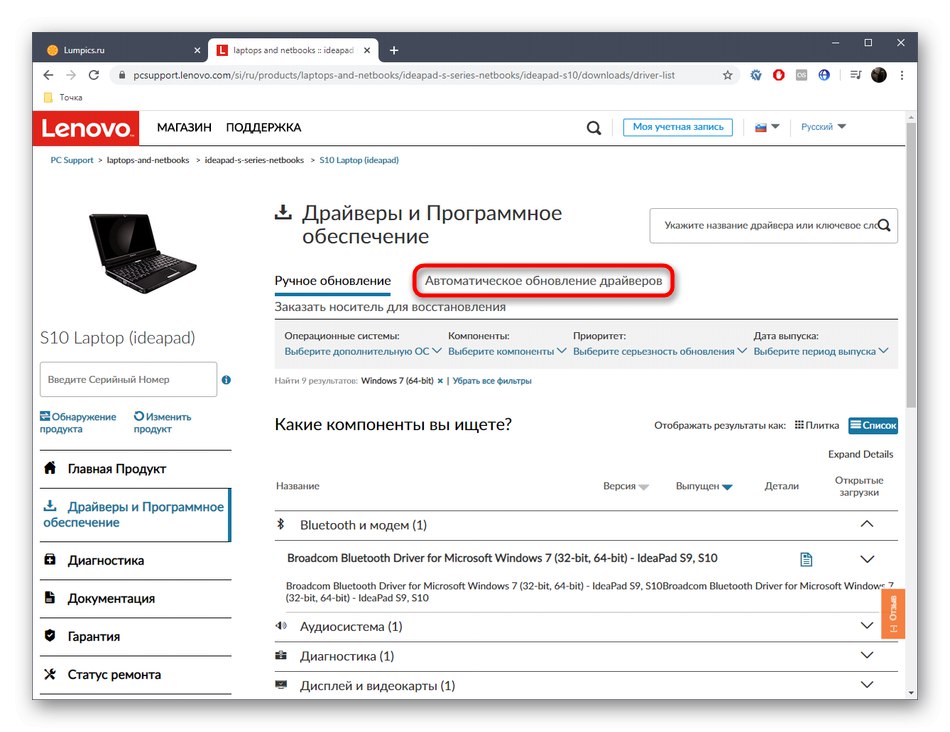Click Expand Details link
Screen dimensions: 950x732
(x=860, y=454)
